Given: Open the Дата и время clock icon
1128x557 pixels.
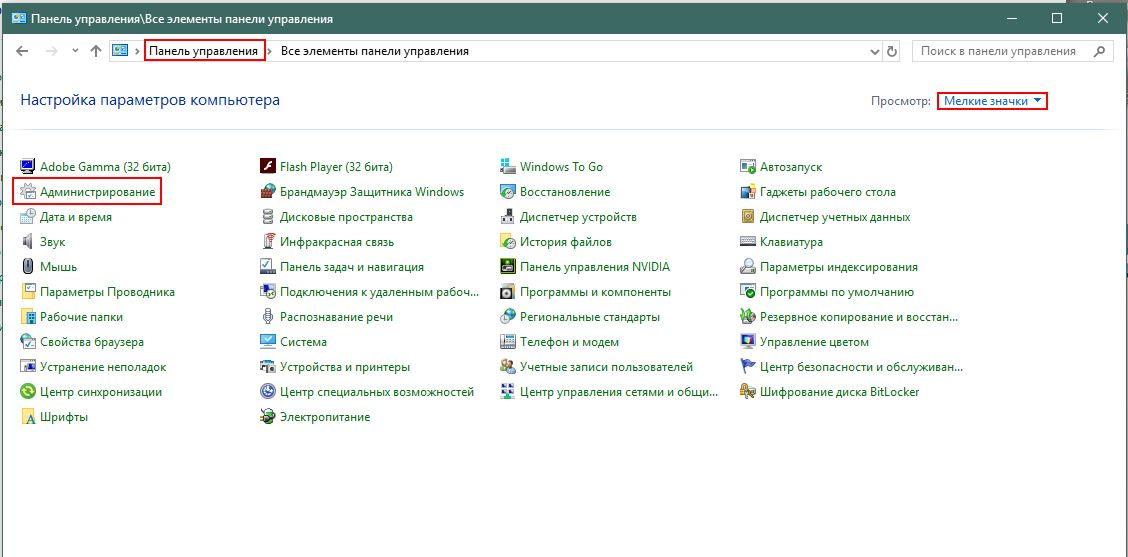Looking at the screenshot, I should [27, 217].
